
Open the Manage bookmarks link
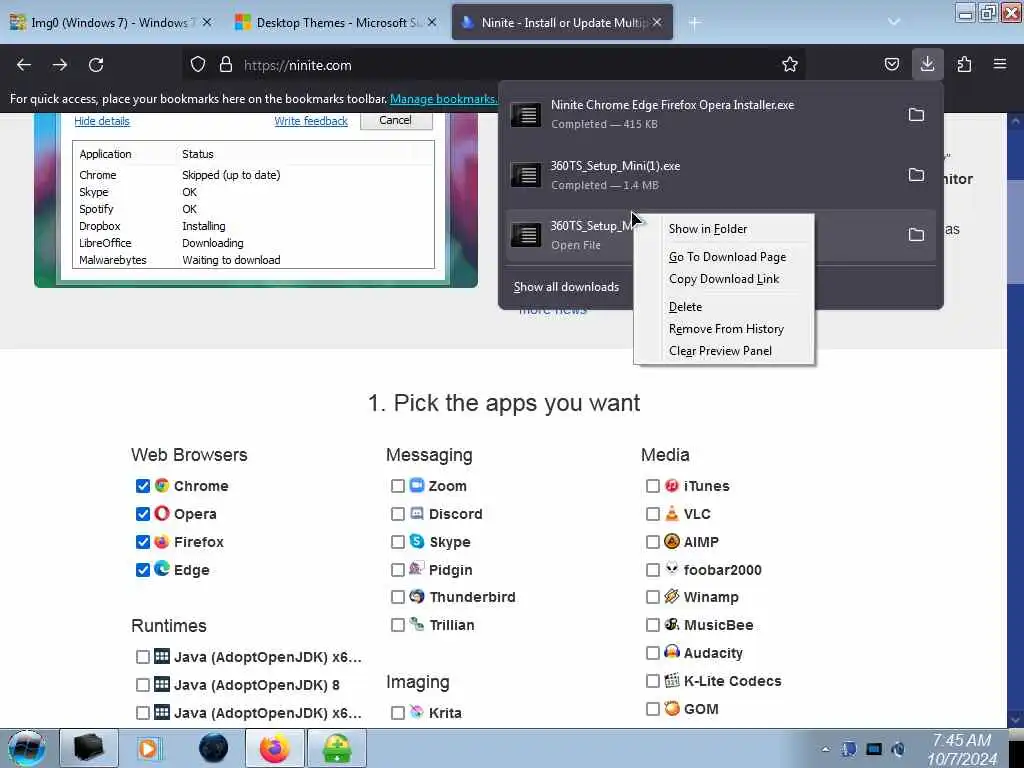(x=443, y=99)
